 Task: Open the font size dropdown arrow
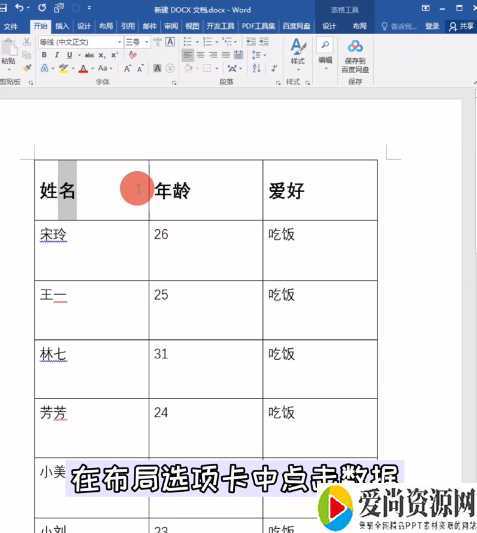(147, 42)
